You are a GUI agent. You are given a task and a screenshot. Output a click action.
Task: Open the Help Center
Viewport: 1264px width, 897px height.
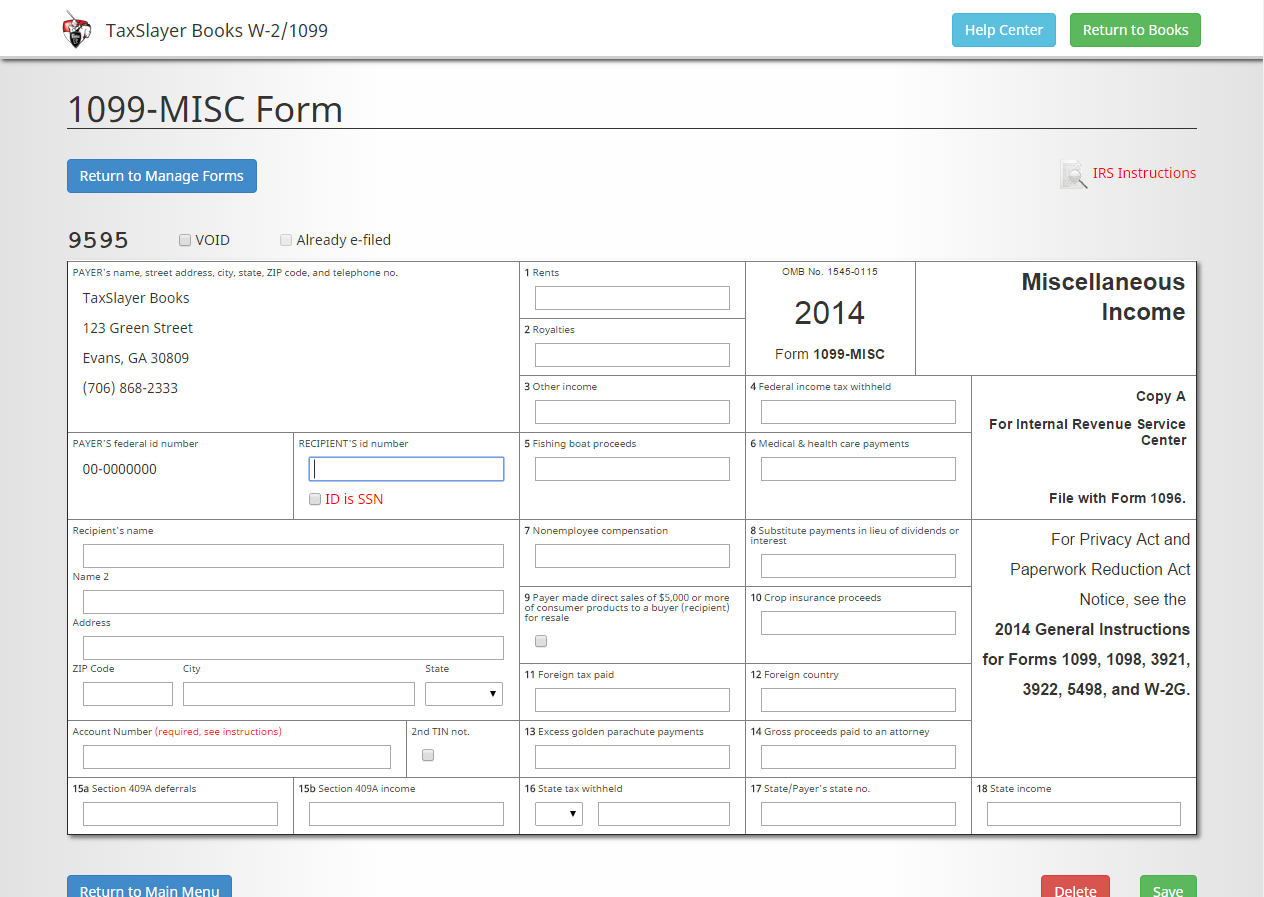click(1003, 30)
